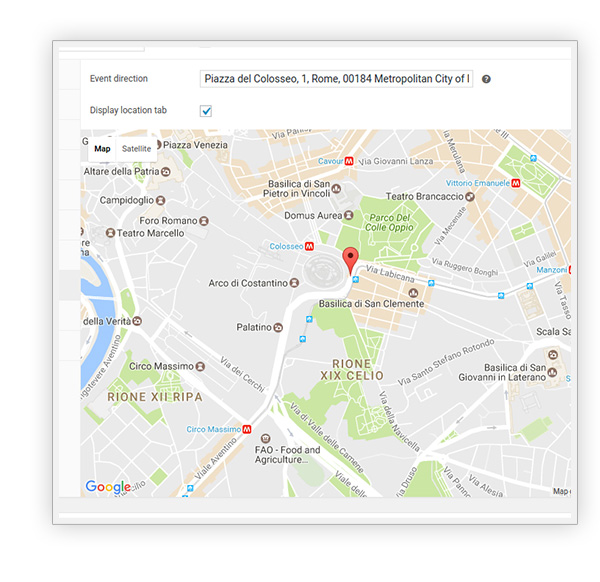This screenshot has width=600, height=582.
Task: Click the Piazza Venezia landmark icon
Action: coord(153,145)
